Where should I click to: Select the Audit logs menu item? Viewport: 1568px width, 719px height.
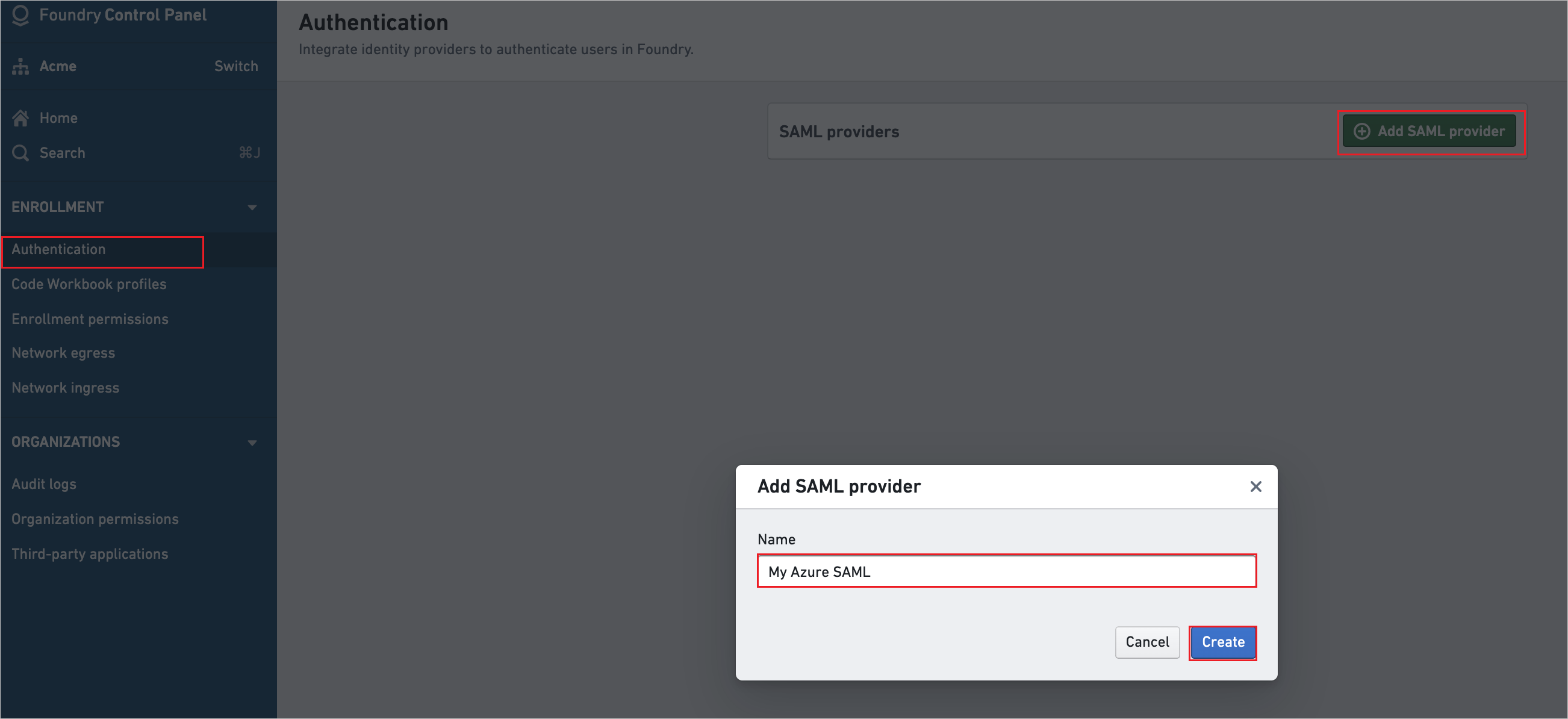click(44, 484)
